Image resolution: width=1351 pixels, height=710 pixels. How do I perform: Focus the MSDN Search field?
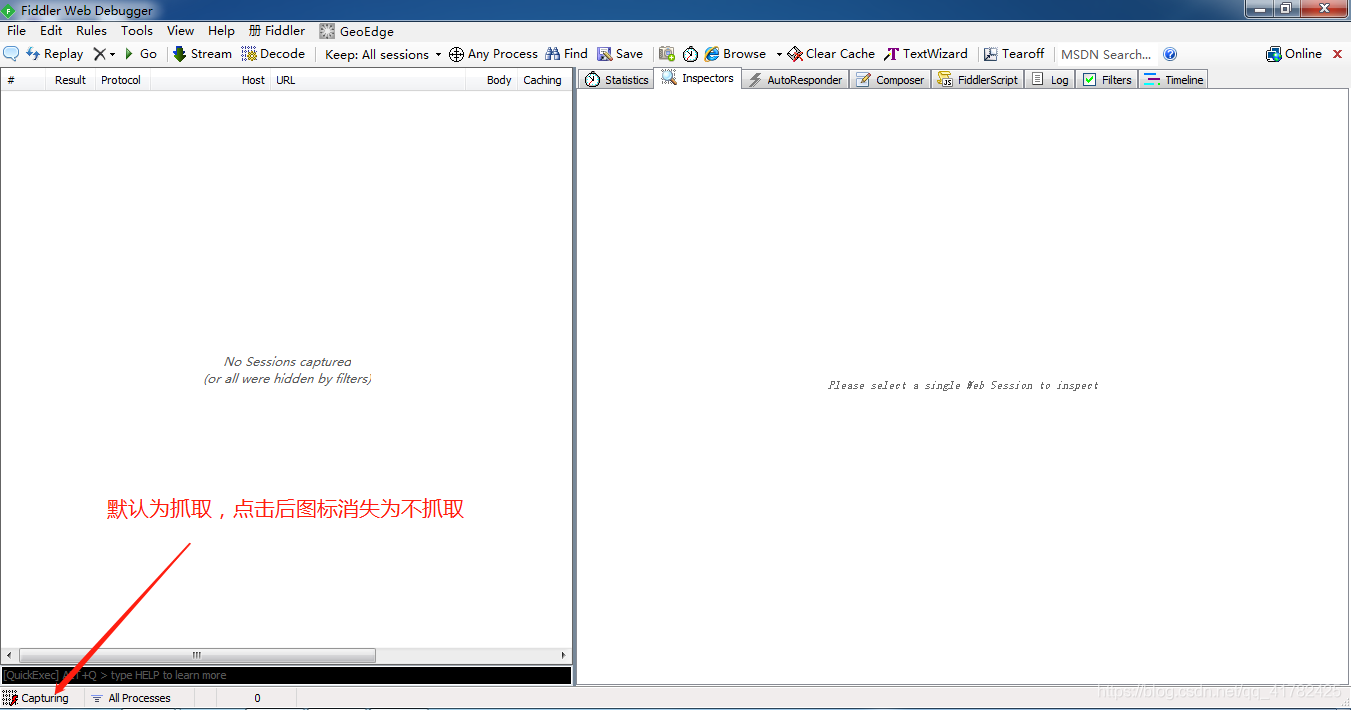(1106, 54)
